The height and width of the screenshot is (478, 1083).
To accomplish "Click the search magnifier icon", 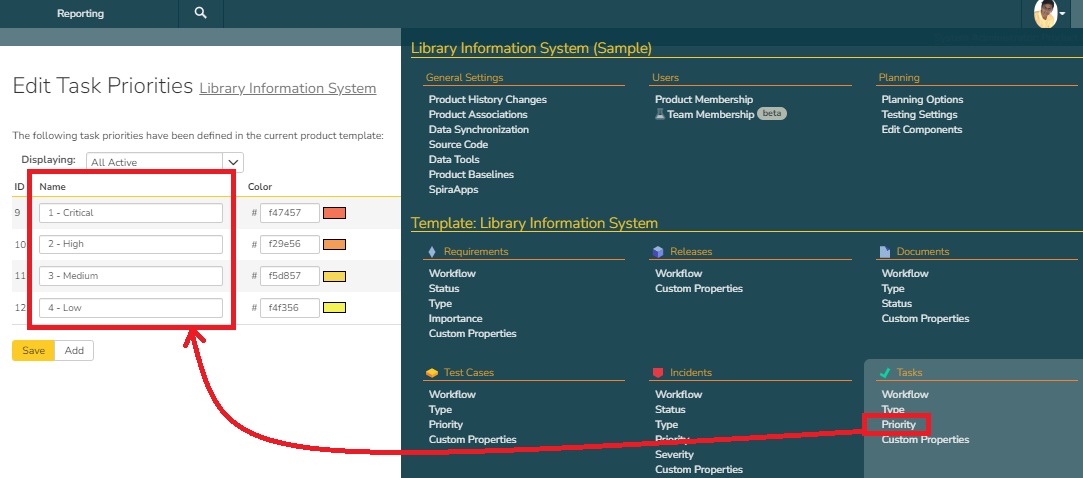I will 201,13.
